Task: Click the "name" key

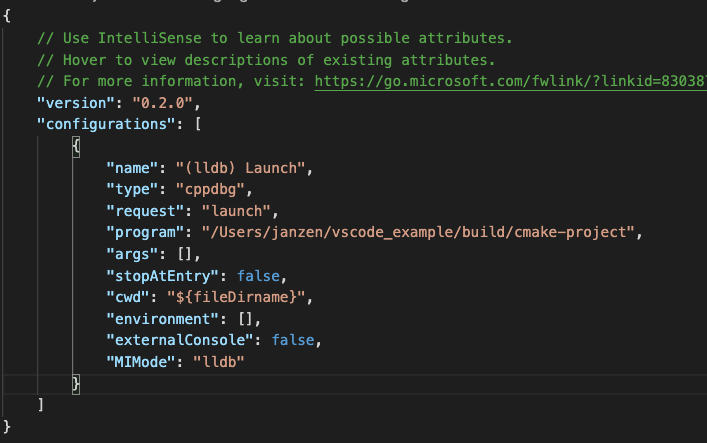Action: tap(132, 168)
